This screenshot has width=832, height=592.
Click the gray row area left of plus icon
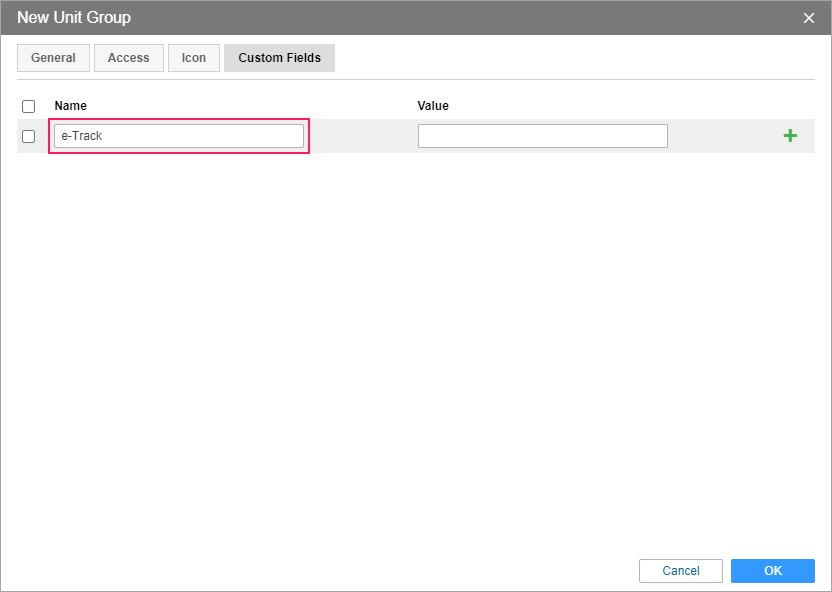pyautogui.click(x=724, y=136)
